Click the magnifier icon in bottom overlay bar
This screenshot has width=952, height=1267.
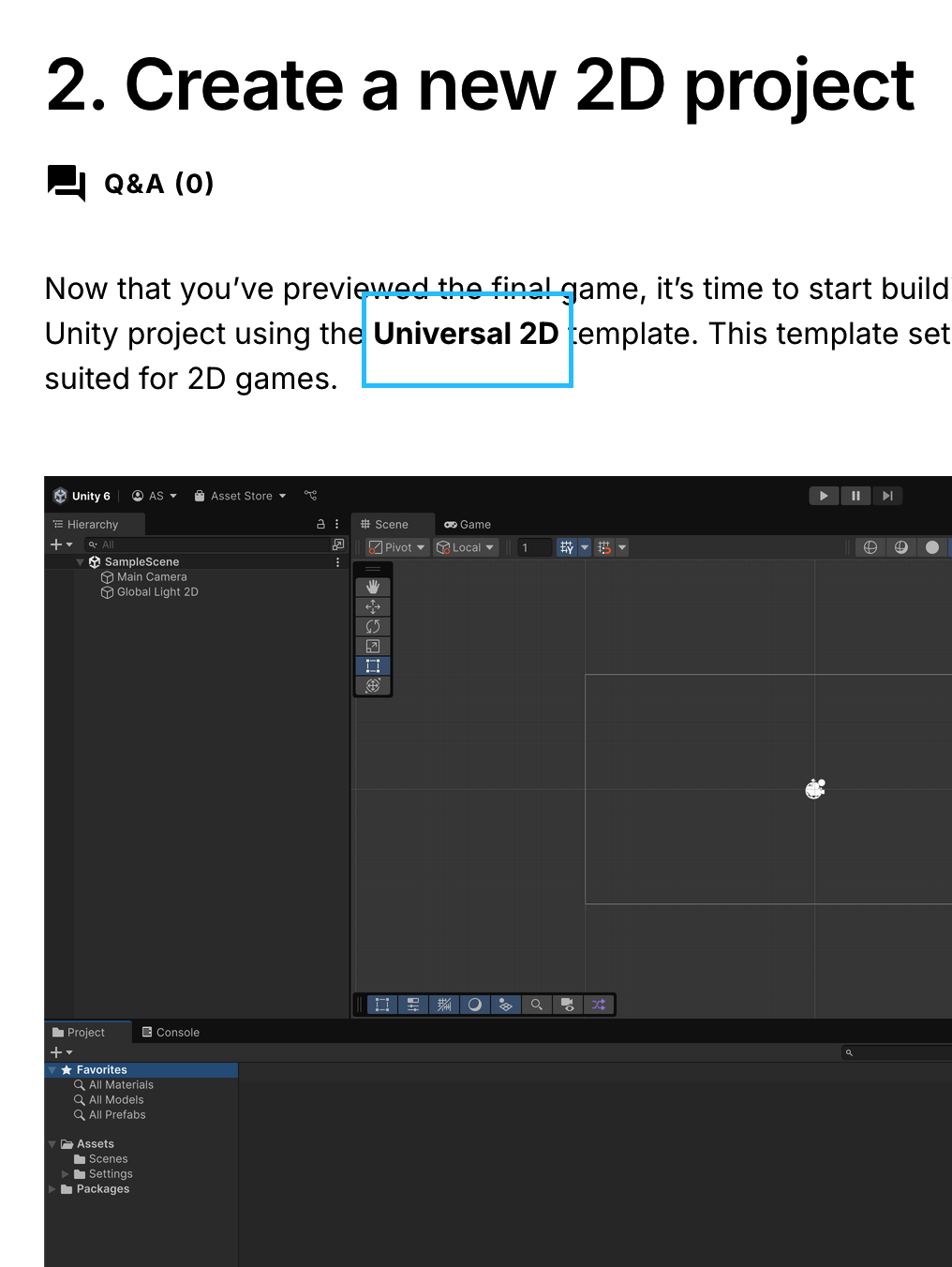coord(537,1005)
